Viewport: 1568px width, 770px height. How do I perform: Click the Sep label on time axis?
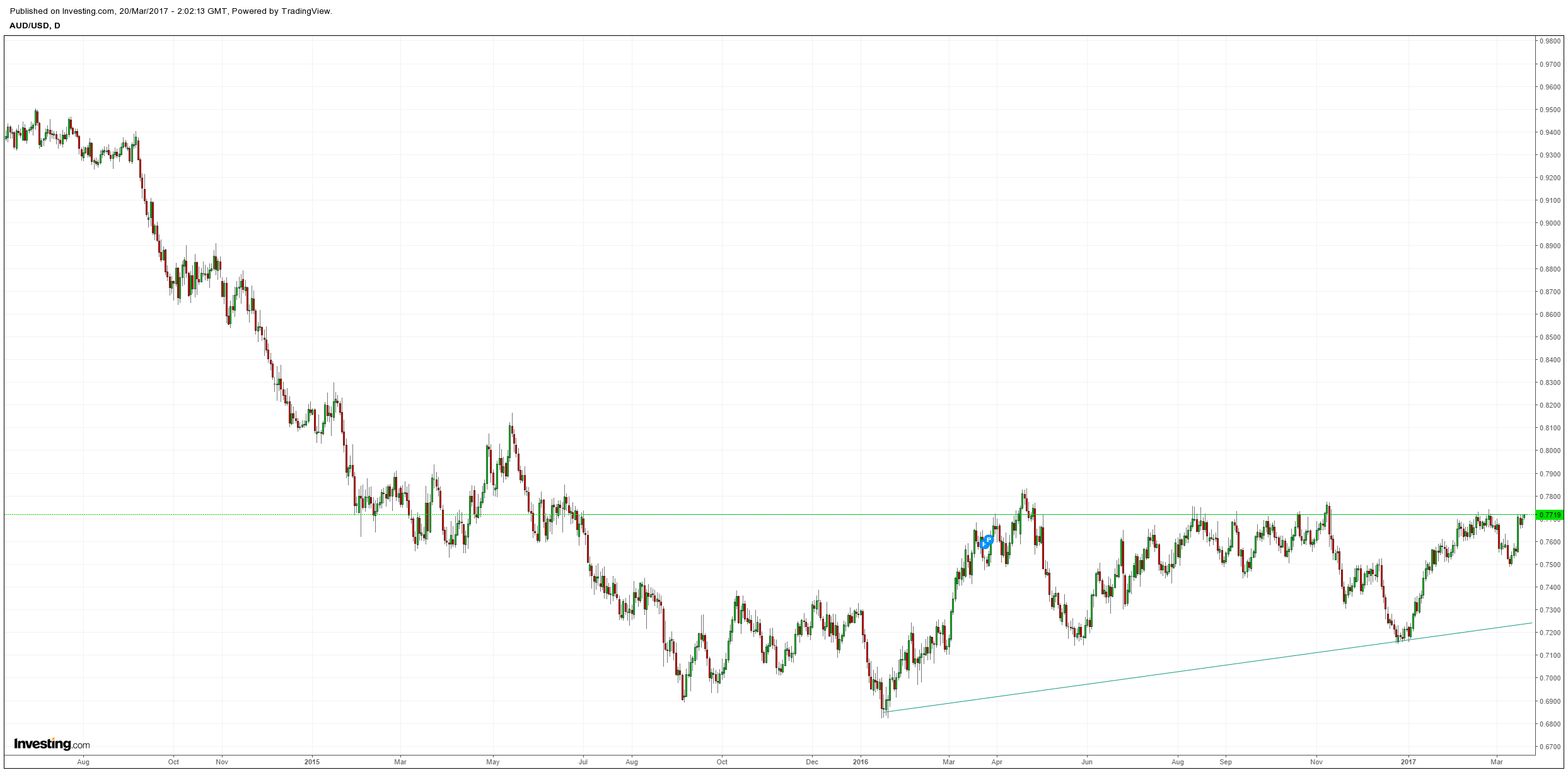(1226, 762)
